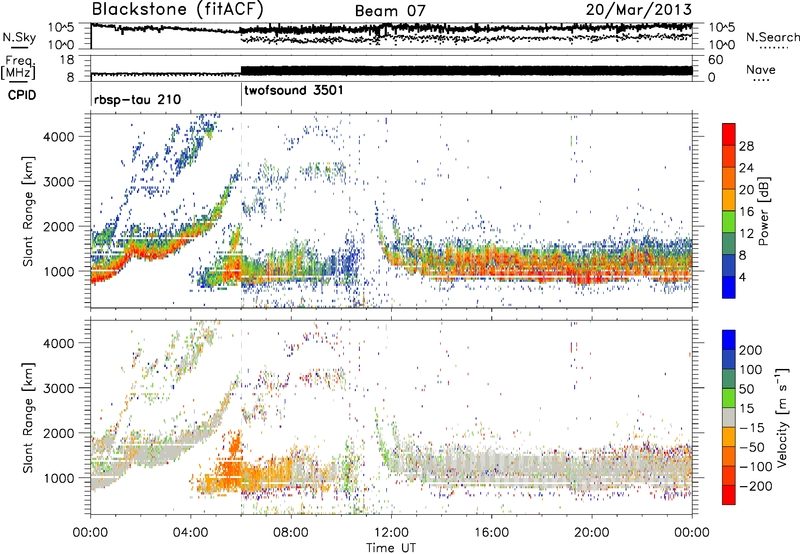Click the Beam 07 label
Screen dimensions: 800x554
(390, 11)
